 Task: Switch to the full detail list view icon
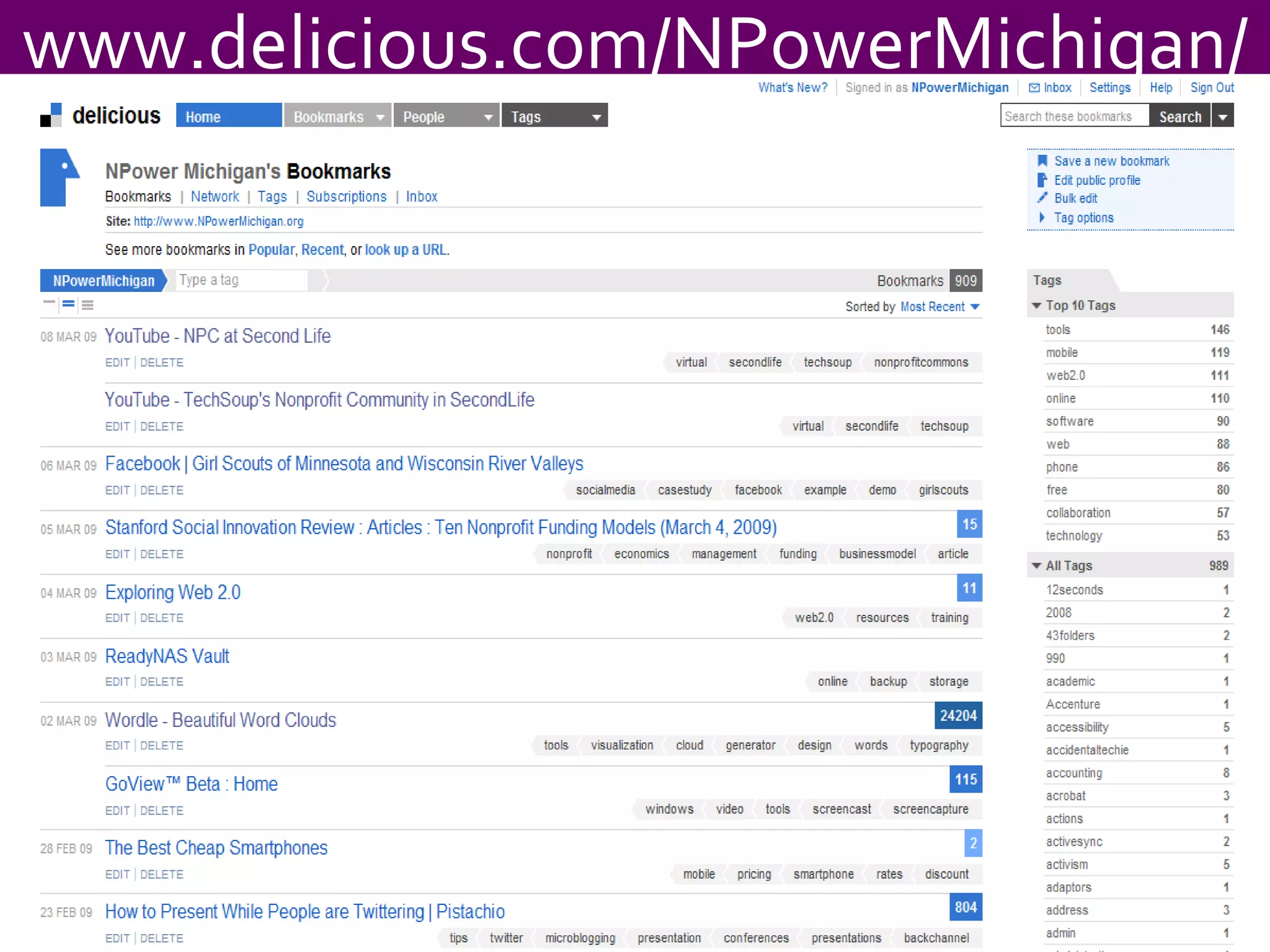click(x=88, y=304)
